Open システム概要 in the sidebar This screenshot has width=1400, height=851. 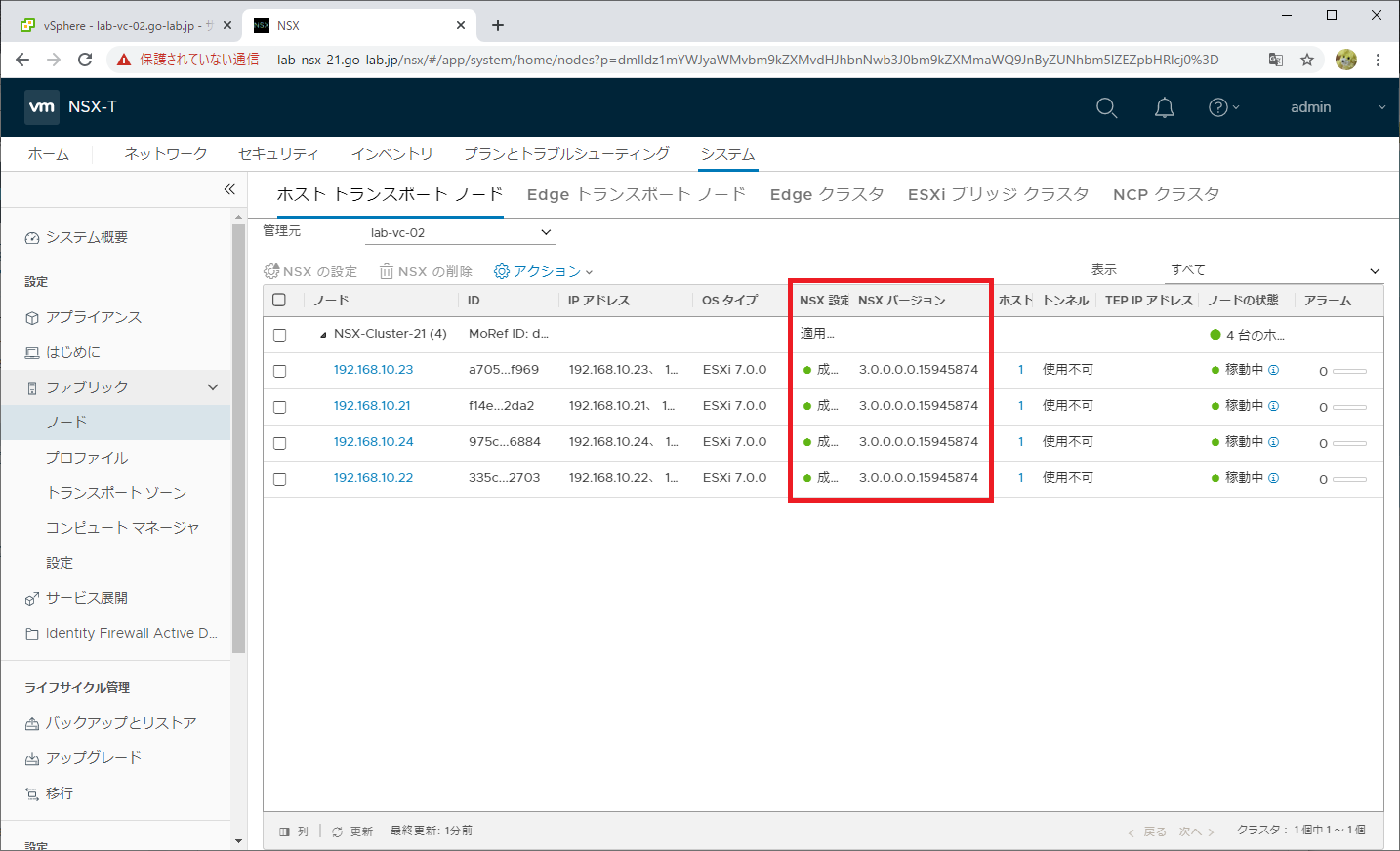click(87, 237)
